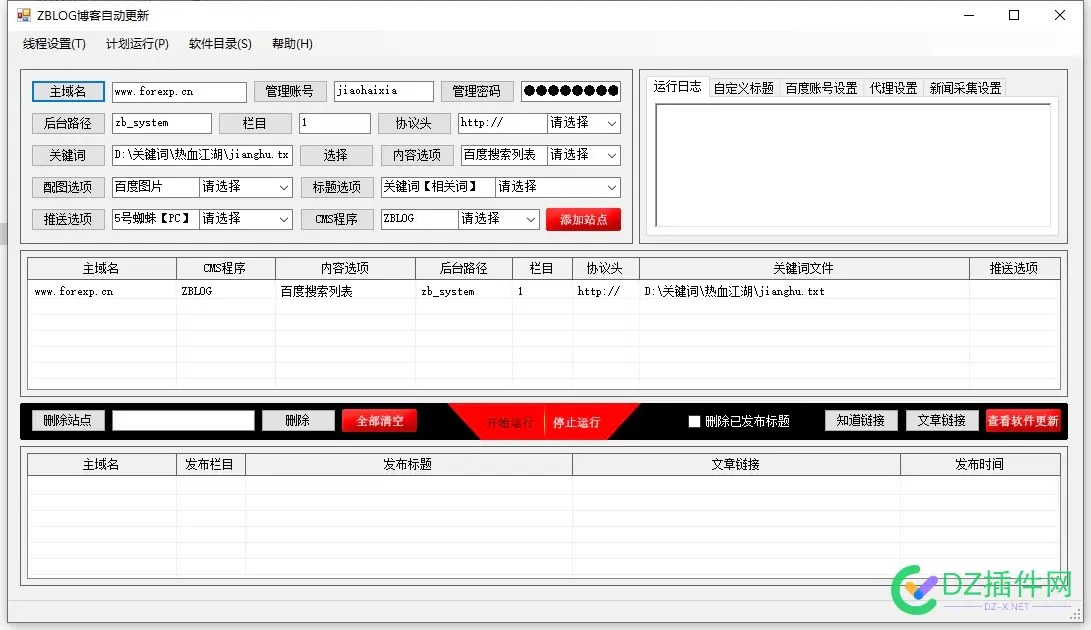Click the 开始运行 button
Image resolution: width=1091 pixels, height=630 pixels.
pyautogui.click(x=509, y=423)
